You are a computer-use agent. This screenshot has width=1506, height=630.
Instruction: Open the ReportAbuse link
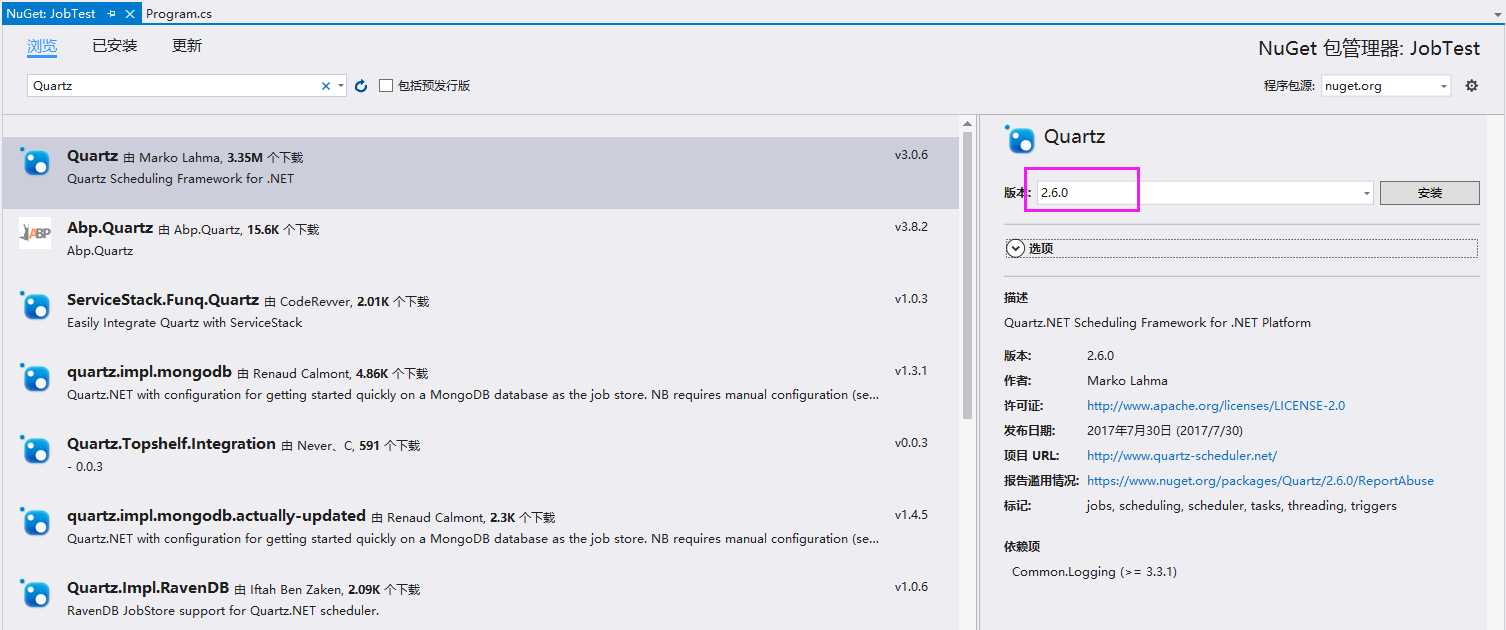[x=1260, y=481]
